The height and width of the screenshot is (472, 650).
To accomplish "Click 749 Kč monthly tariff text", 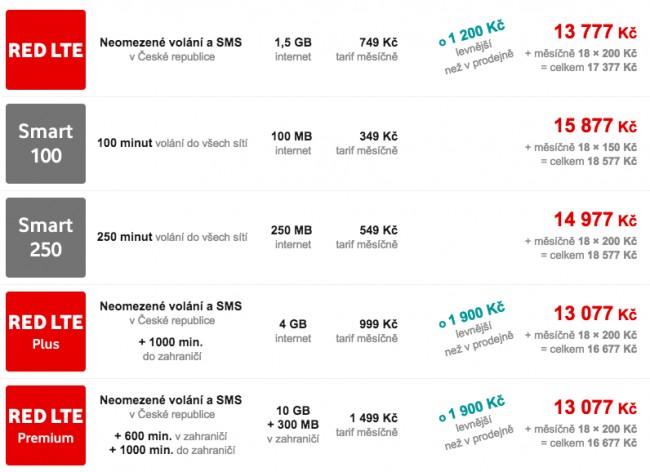I will pos(367,49).
